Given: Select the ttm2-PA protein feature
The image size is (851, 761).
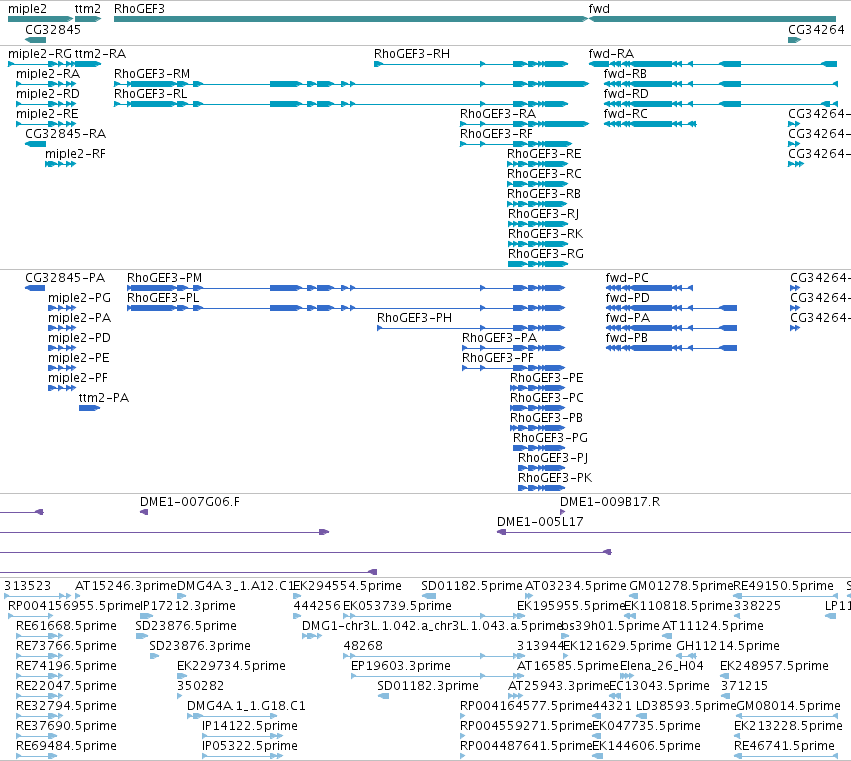Looking at the screenshot, I should click(90, 408).
